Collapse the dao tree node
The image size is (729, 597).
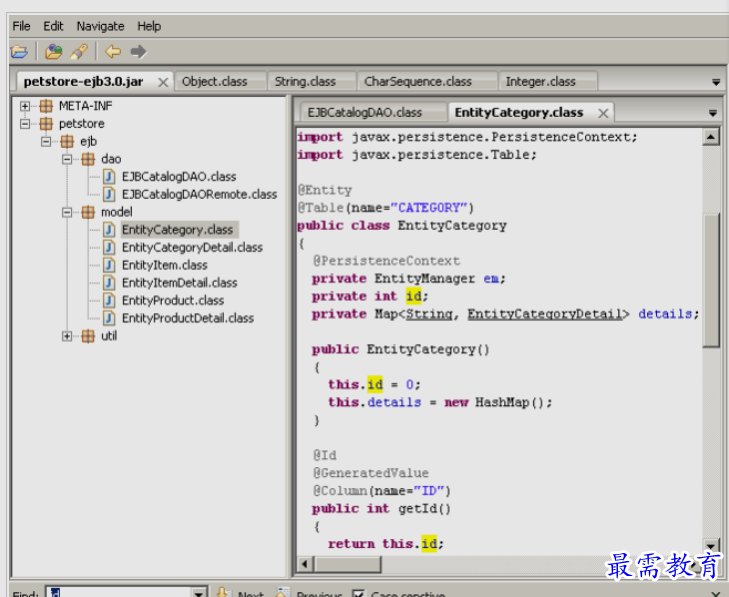[67, 159]
